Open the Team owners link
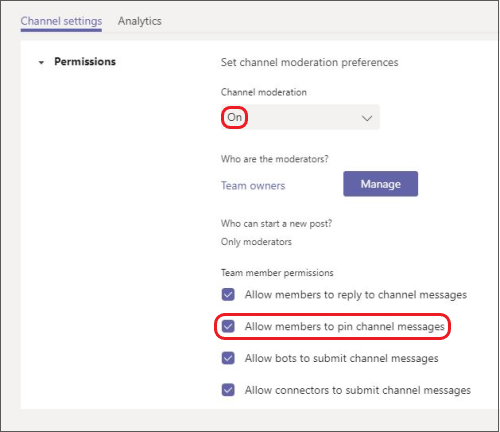This screenshot has height=432, width=500. click(253, 186)
